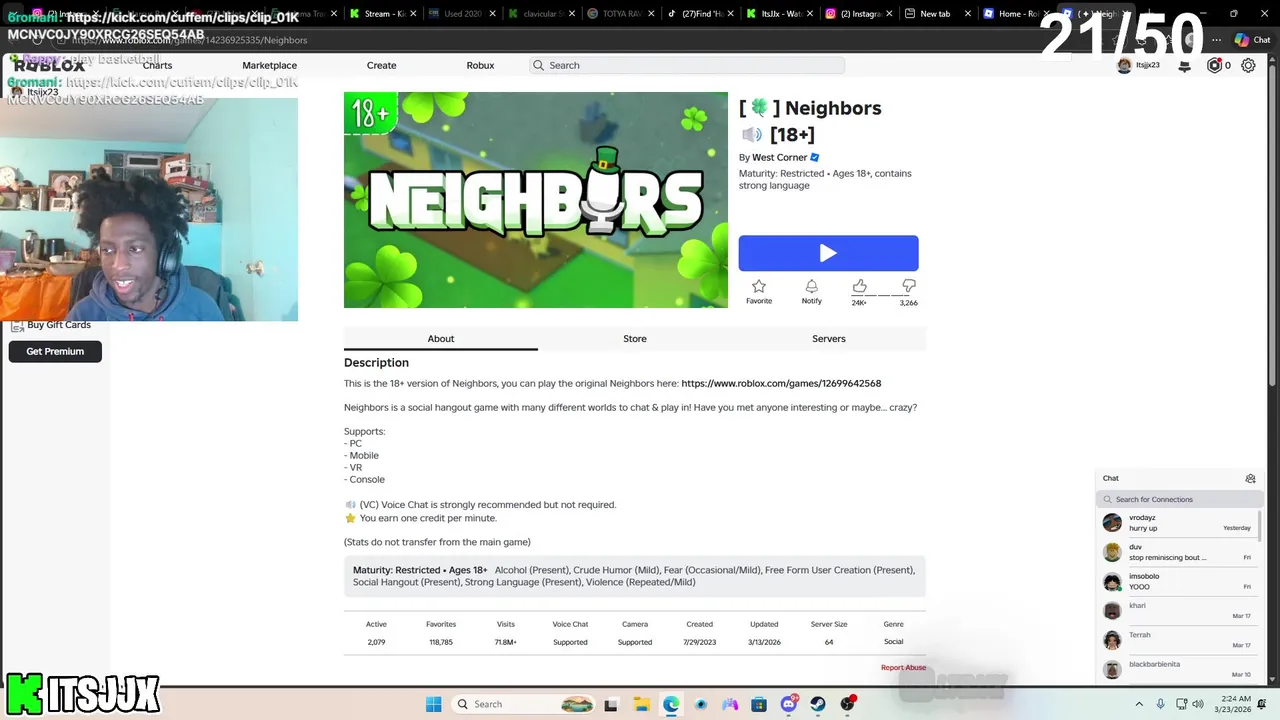This screenshot has height=720, width=1280.
Task: Switch to the Servers tab
Action: (x=829, y=339)
